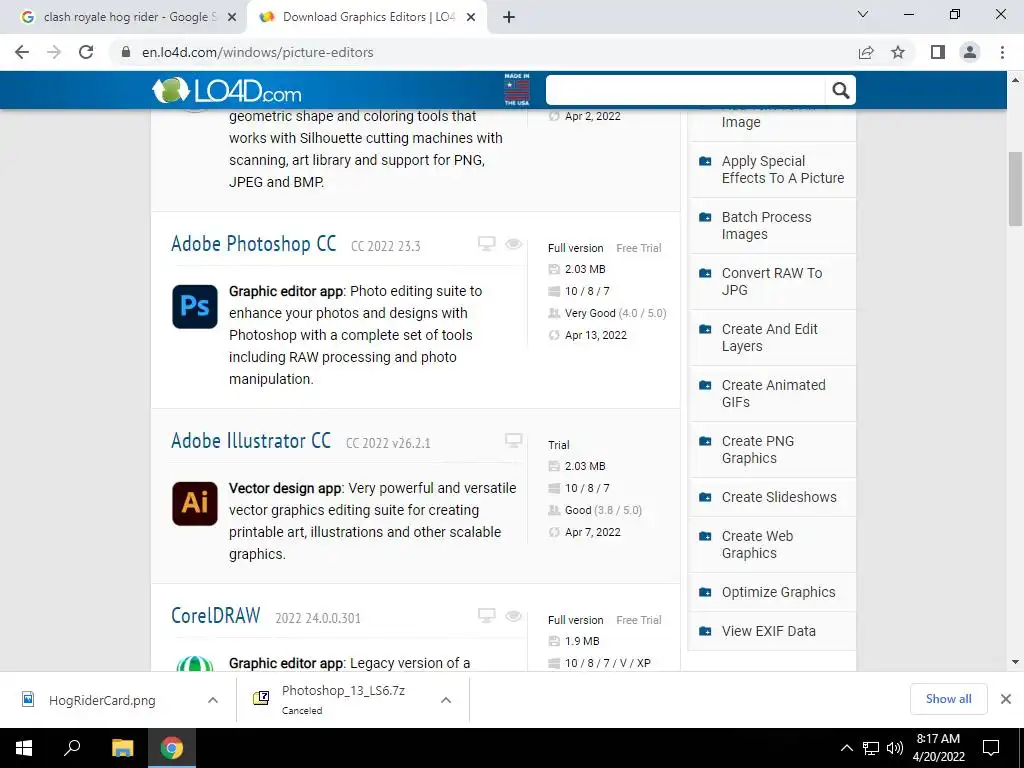Open Windows taskbar search
The image size is (1024, 768).
(x=72, y=748)
